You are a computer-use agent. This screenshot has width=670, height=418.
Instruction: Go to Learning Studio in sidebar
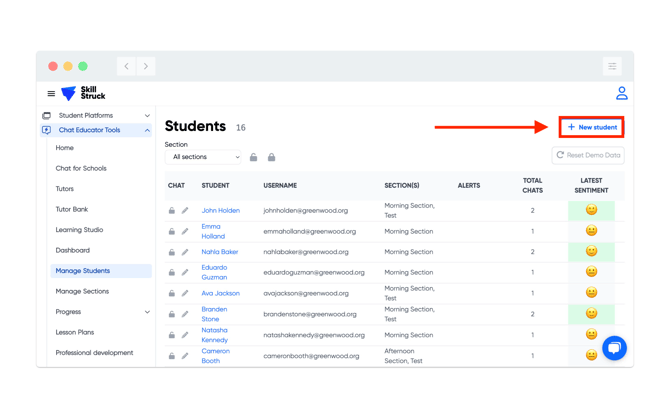[x=79, y=230]
